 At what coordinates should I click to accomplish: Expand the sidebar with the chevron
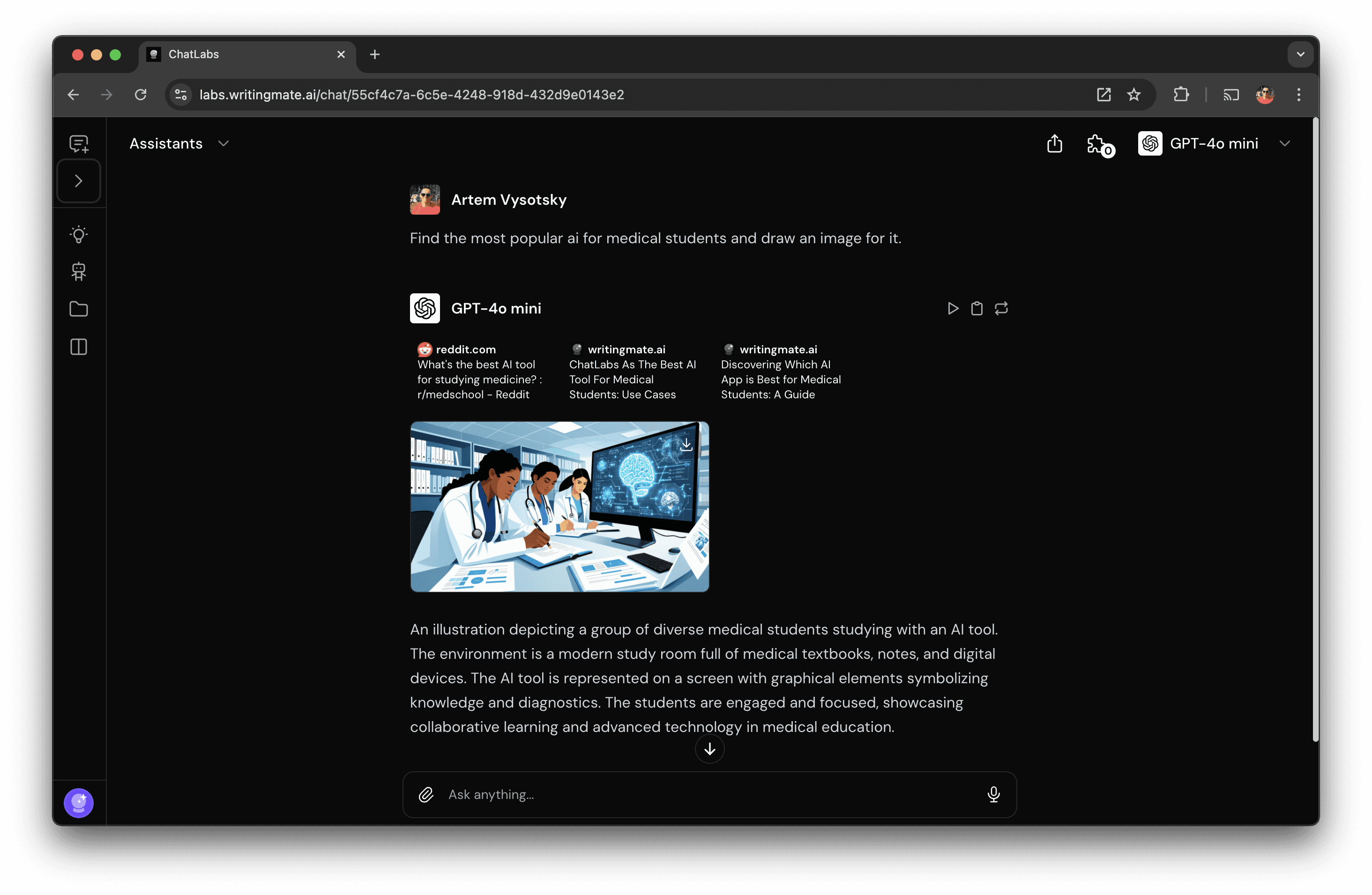click(x=78, y=181)
